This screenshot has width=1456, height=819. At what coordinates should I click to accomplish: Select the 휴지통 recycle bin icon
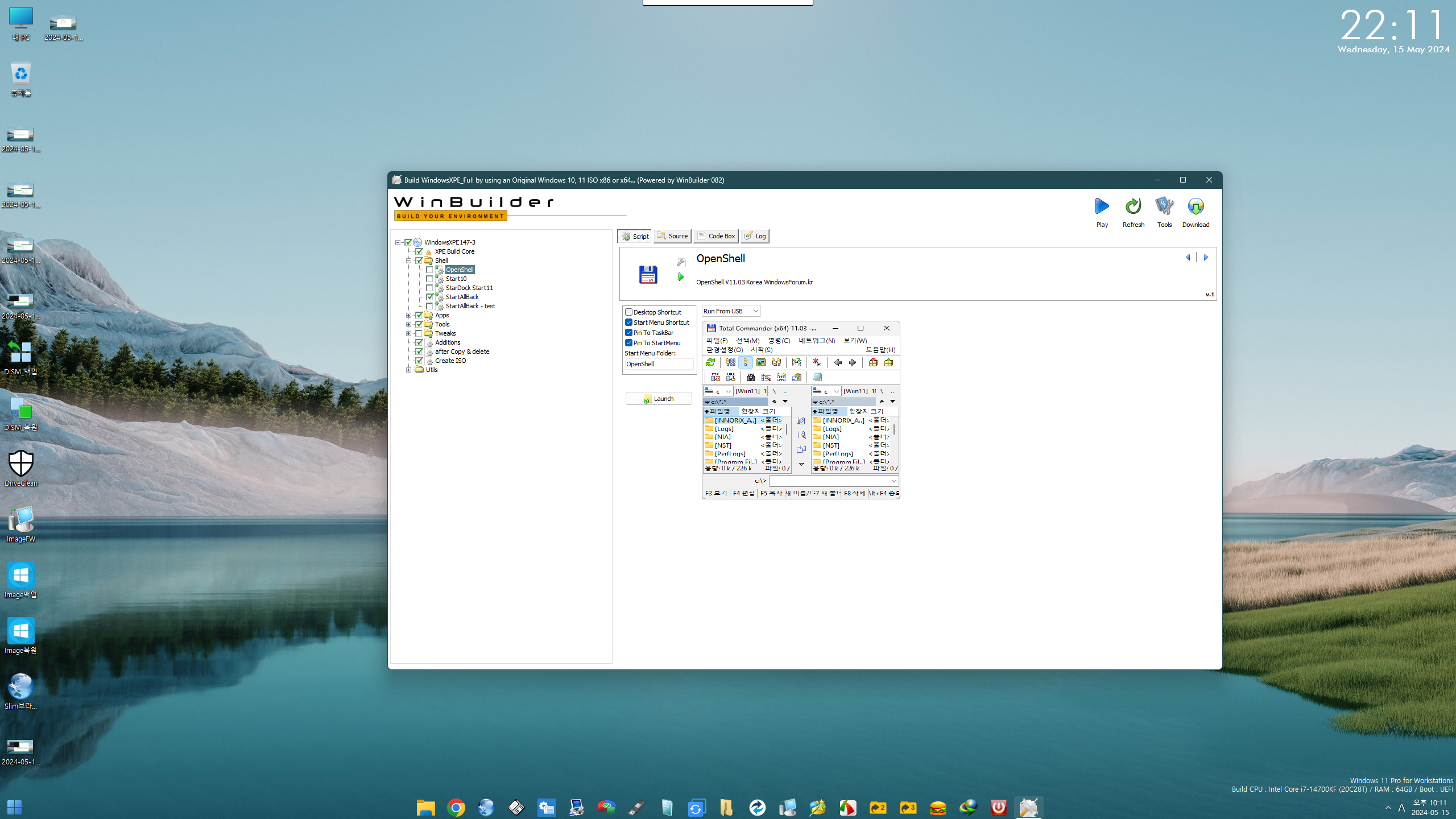click(21, 80)
